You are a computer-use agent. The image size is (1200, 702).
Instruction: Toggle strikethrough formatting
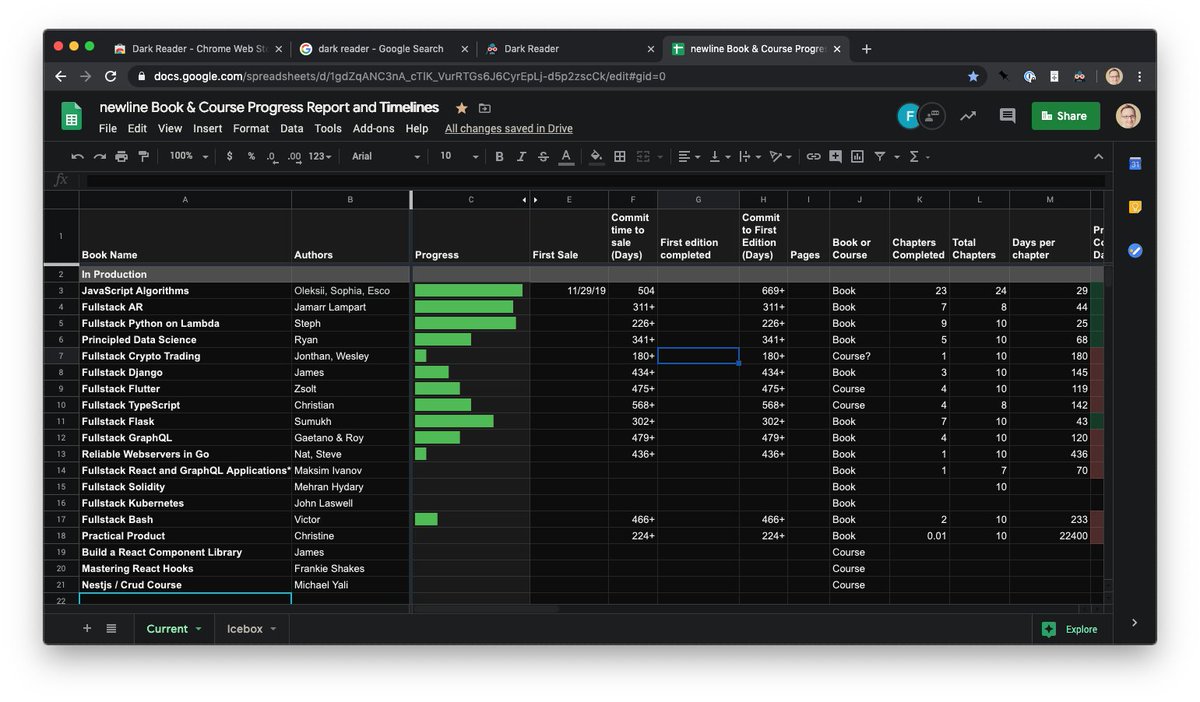543,156
